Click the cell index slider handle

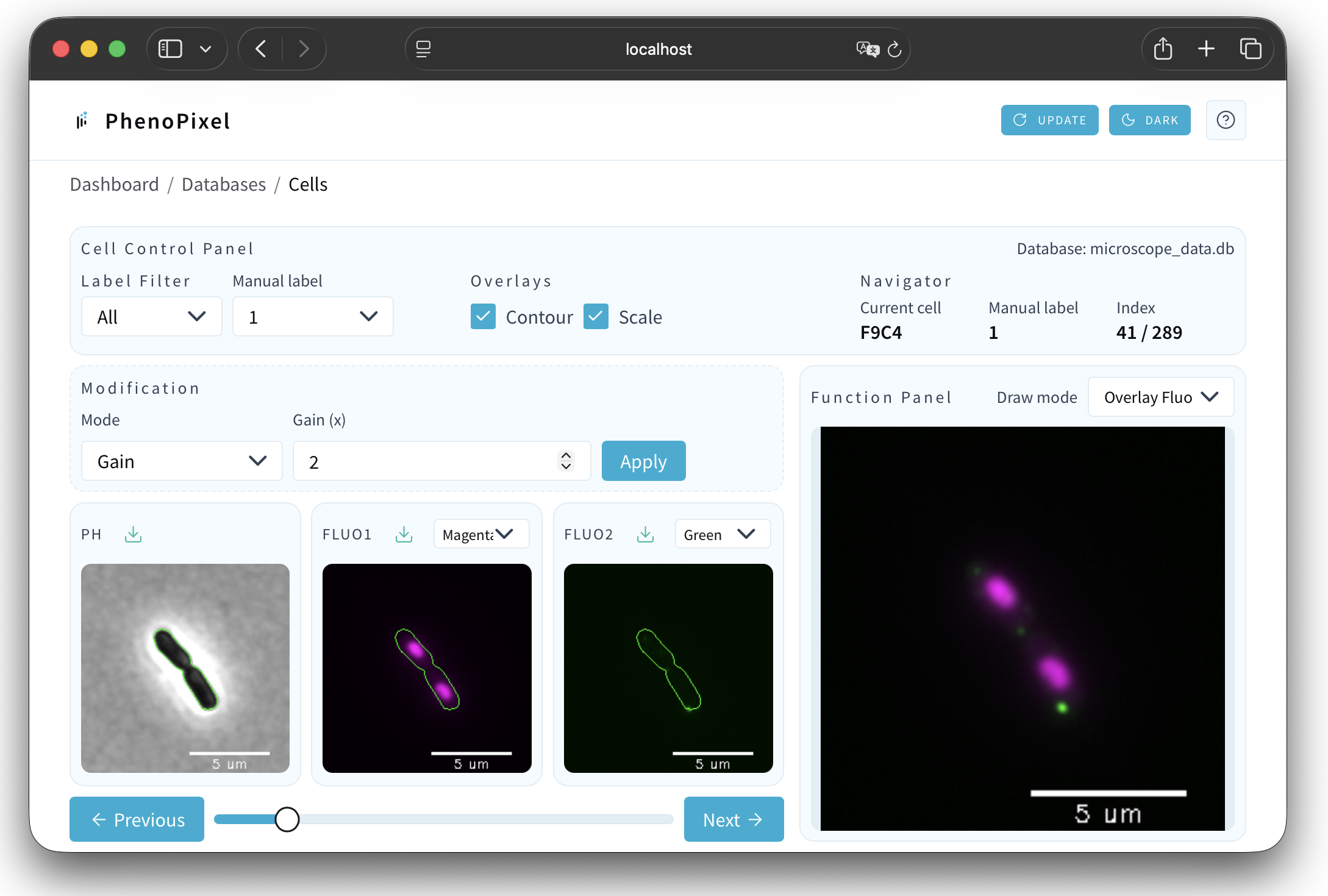287,819
